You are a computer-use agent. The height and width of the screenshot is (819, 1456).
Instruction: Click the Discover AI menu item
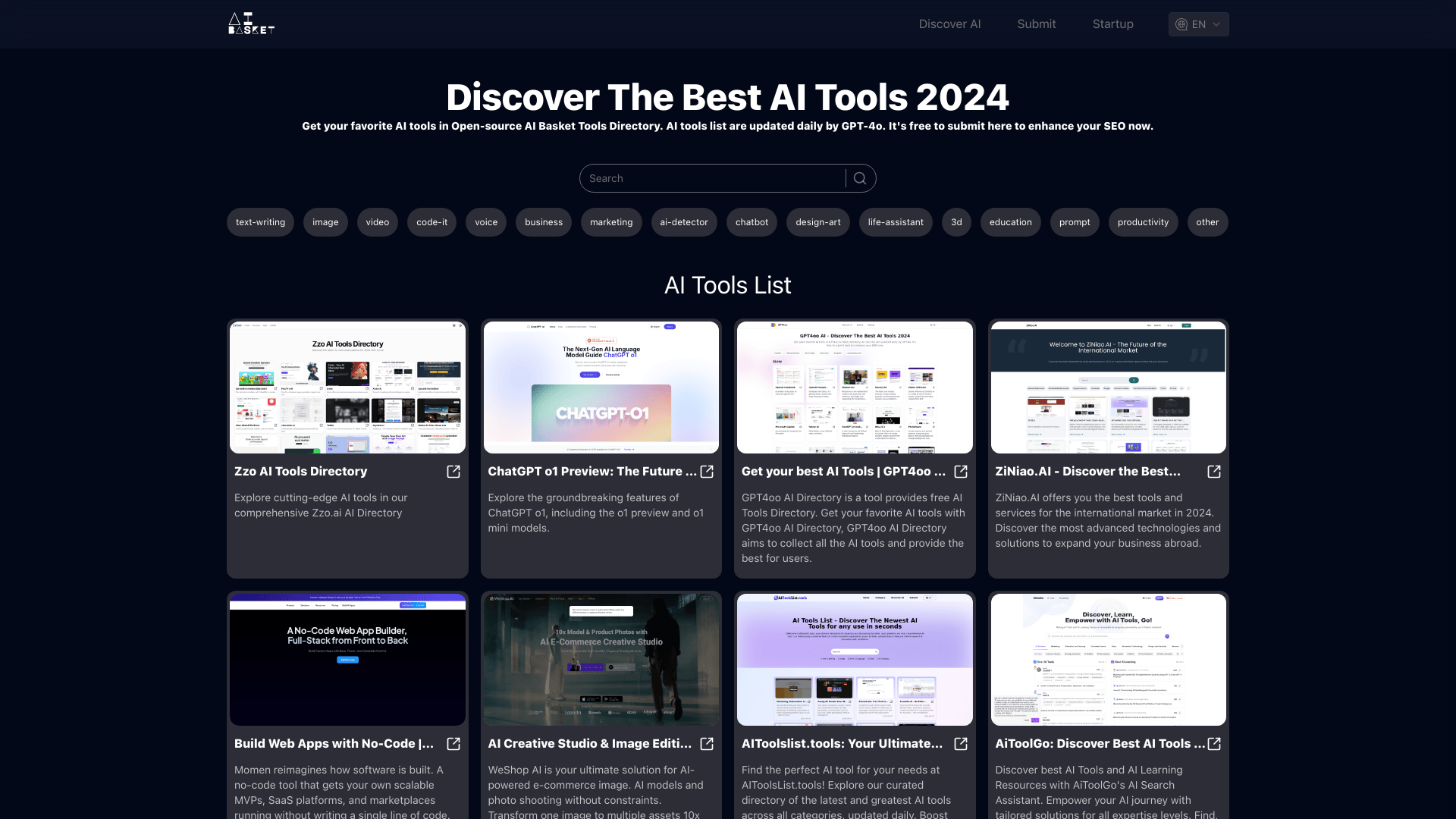tap(950, 24)
